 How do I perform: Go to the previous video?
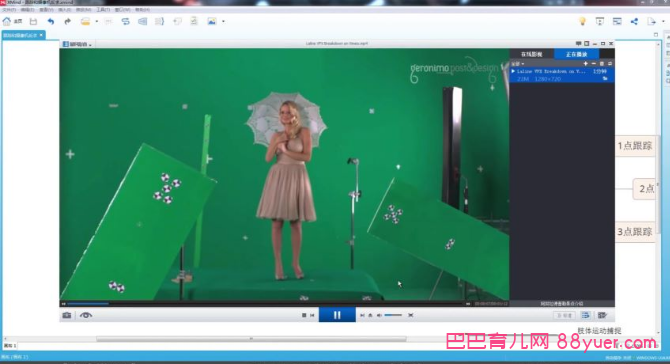[312, 315]
